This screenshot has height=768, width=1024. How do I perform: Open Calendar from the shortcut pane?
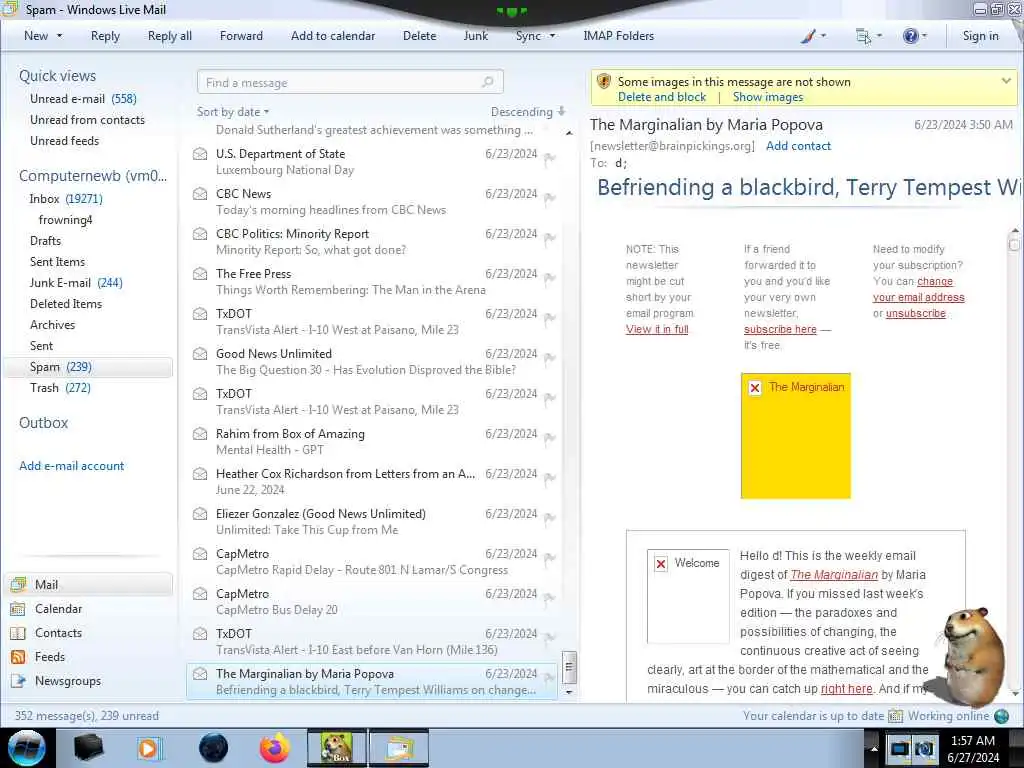[x=58, y=609]
